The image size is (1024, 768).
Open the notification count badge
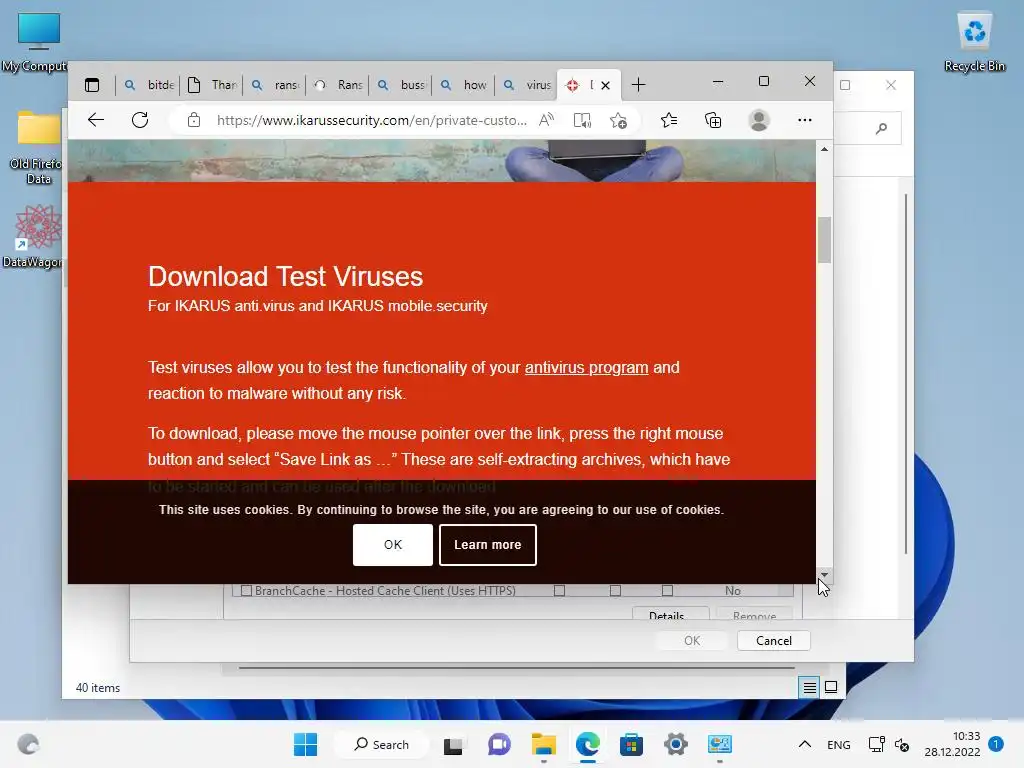[x=996, y=743]
